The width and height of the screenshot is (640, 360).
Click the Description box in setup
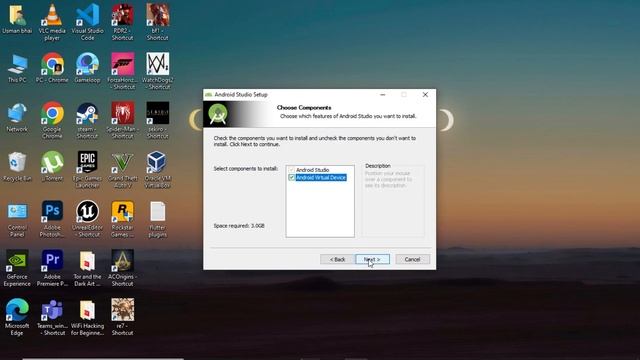coord(393,200)
